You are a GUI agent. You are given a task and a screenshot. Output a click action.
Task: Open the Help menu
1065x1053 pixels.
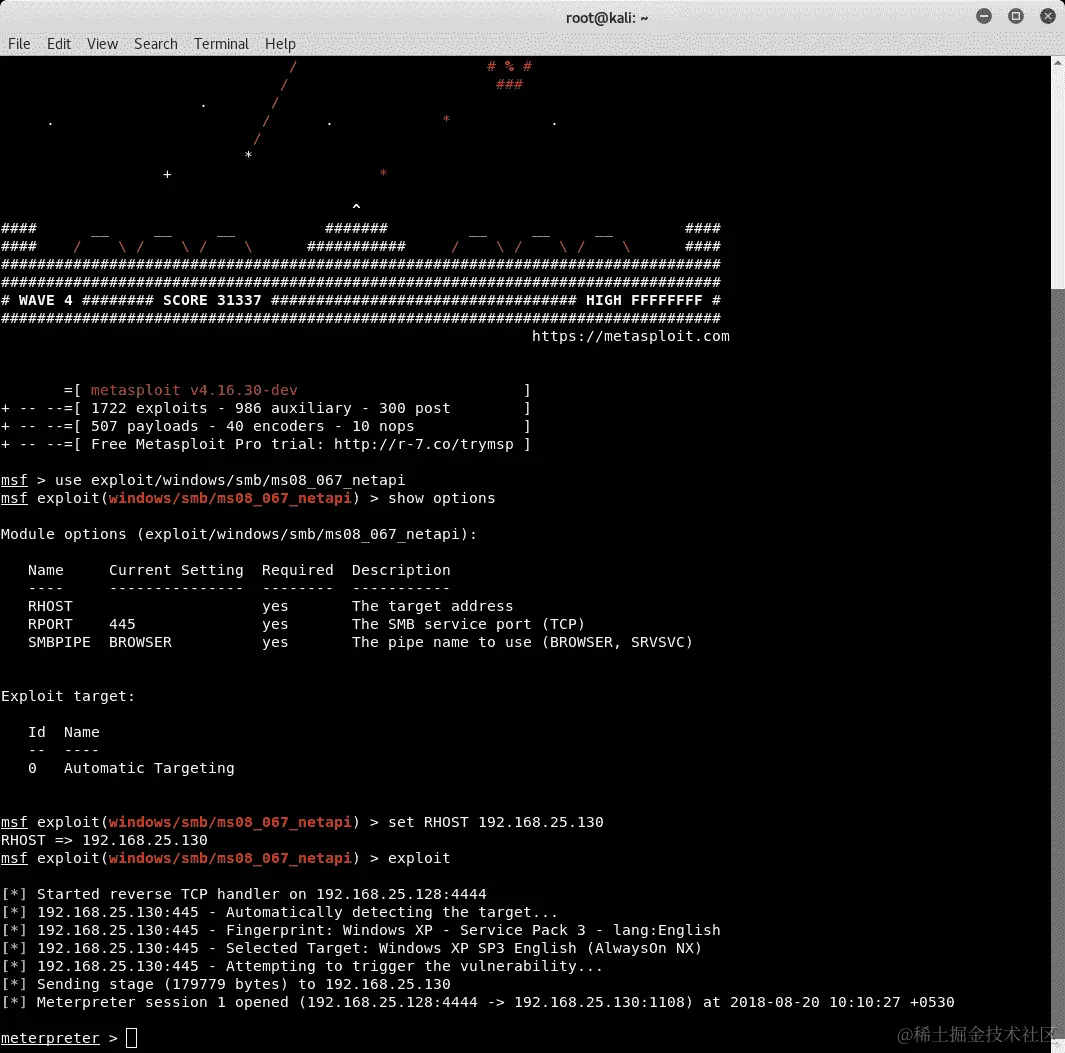pyautogui.click(x=280, y=44)
